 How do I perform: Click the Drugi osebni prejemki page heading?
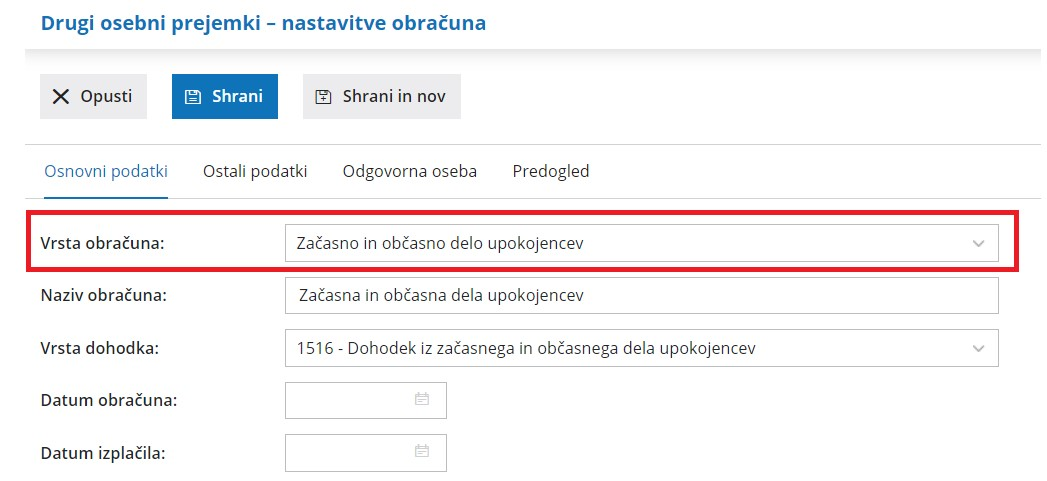coord(263,22)
